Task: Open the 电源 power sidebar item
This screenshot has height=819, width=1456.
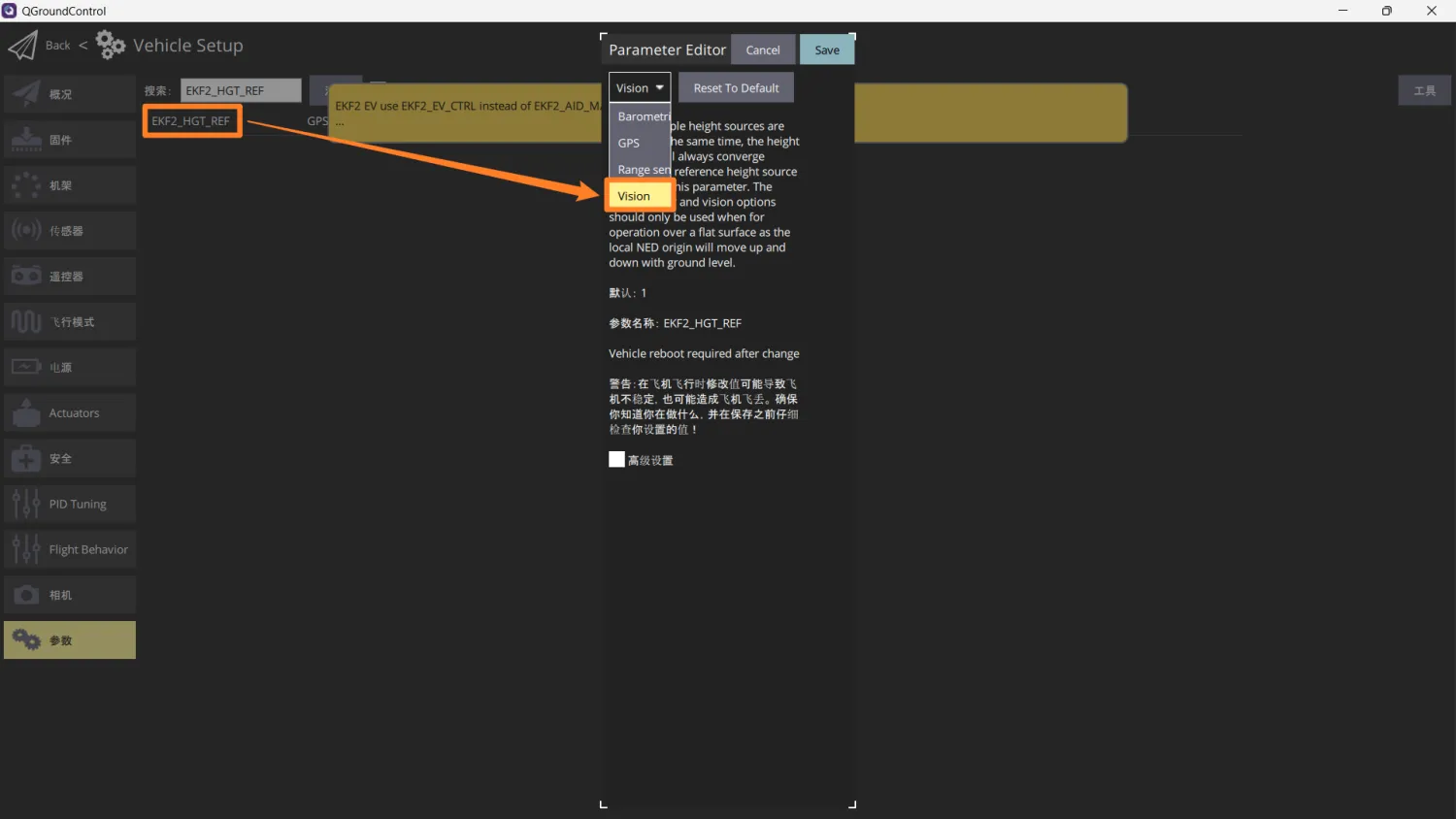Action: pos(70,368)
